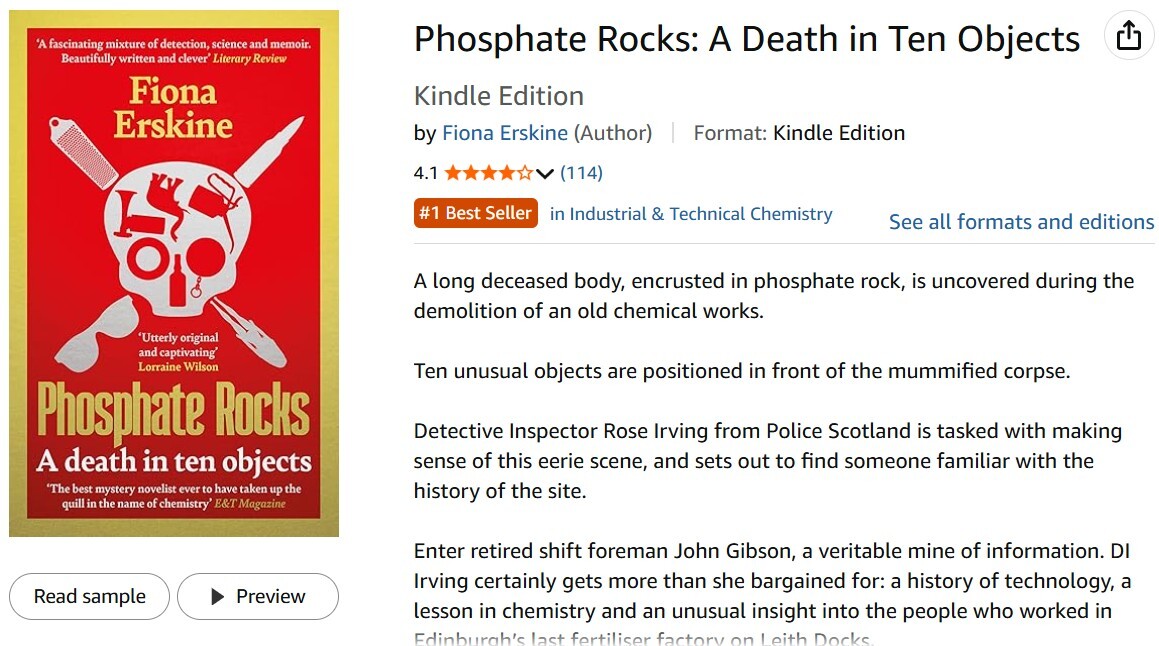Click the Kindle Edition subtitle
Image resolution: width=1159 pixels, height=646 pixels.
(x=499, y=96)
